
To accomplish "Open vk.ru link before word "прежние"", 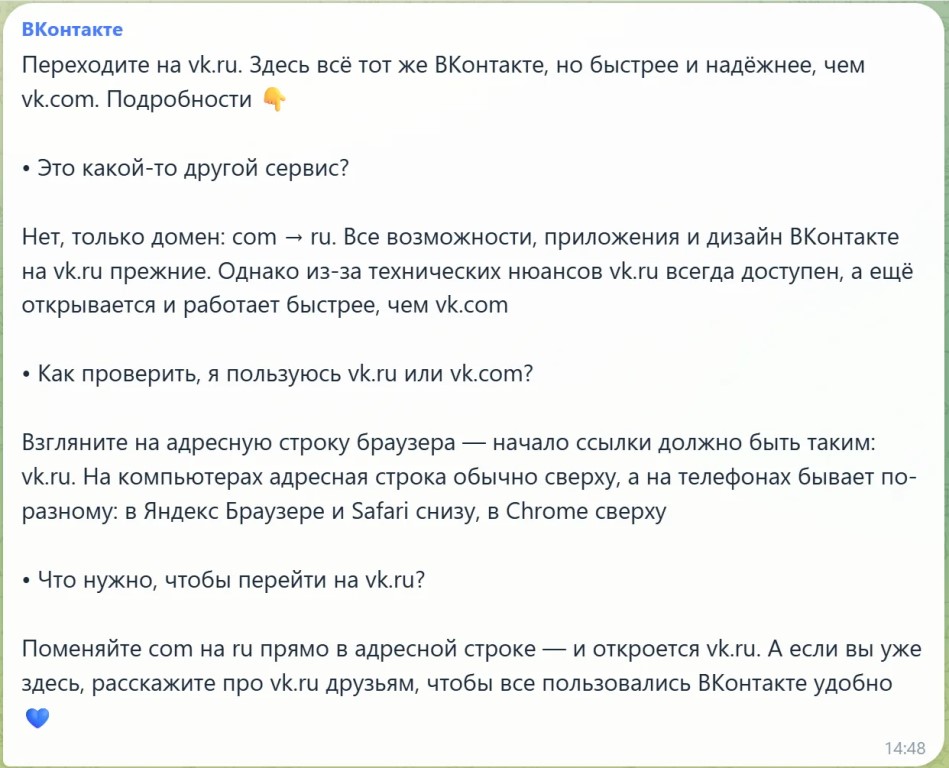I will 78,271.
